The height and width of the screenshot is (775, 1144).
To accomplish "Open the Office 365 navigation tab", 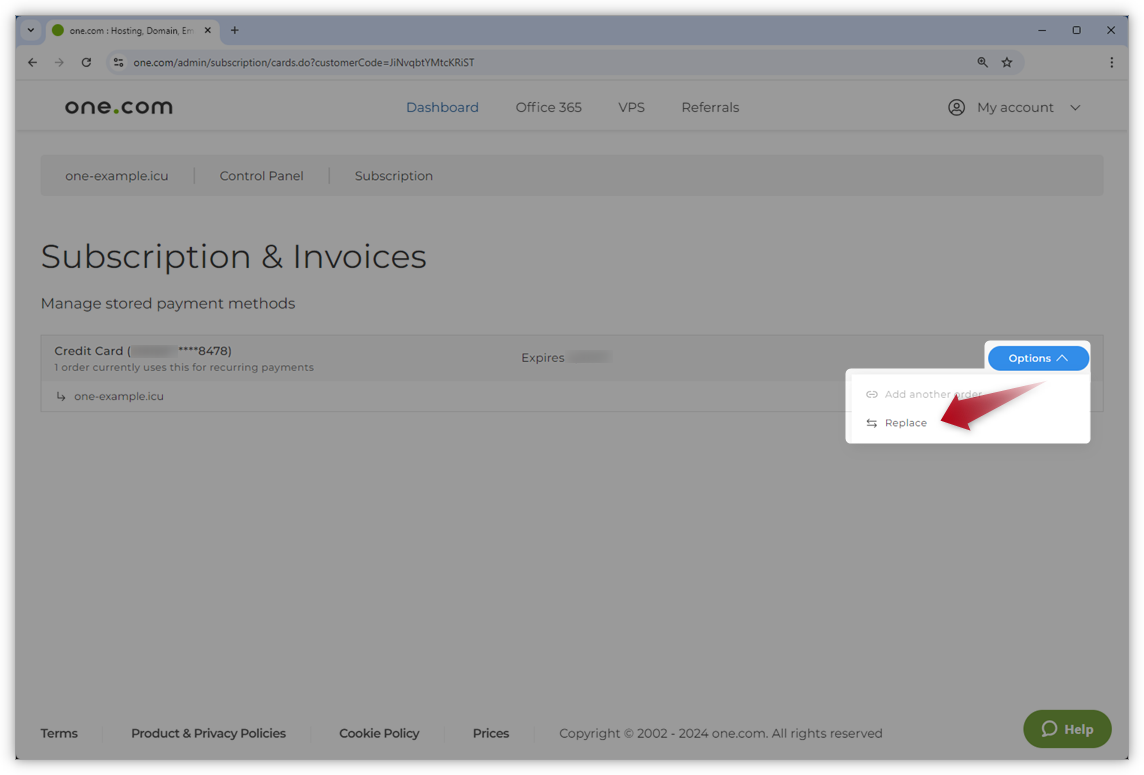I will click(x=548, y=107).
